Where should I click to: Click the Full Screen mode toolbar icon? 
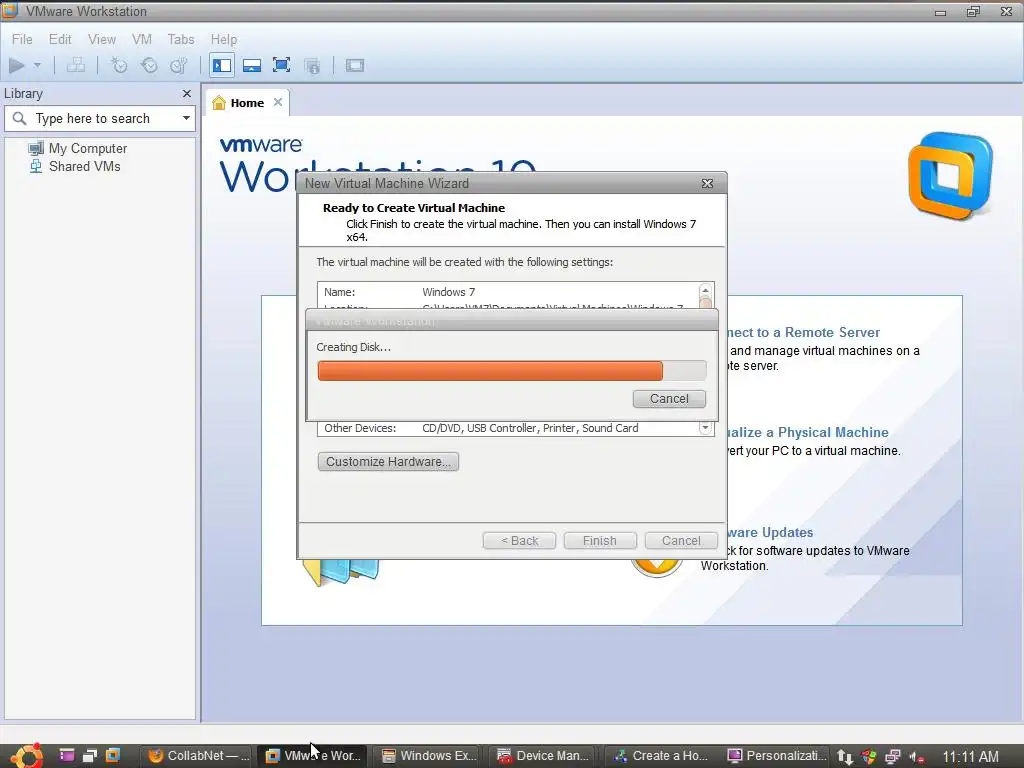281,65
